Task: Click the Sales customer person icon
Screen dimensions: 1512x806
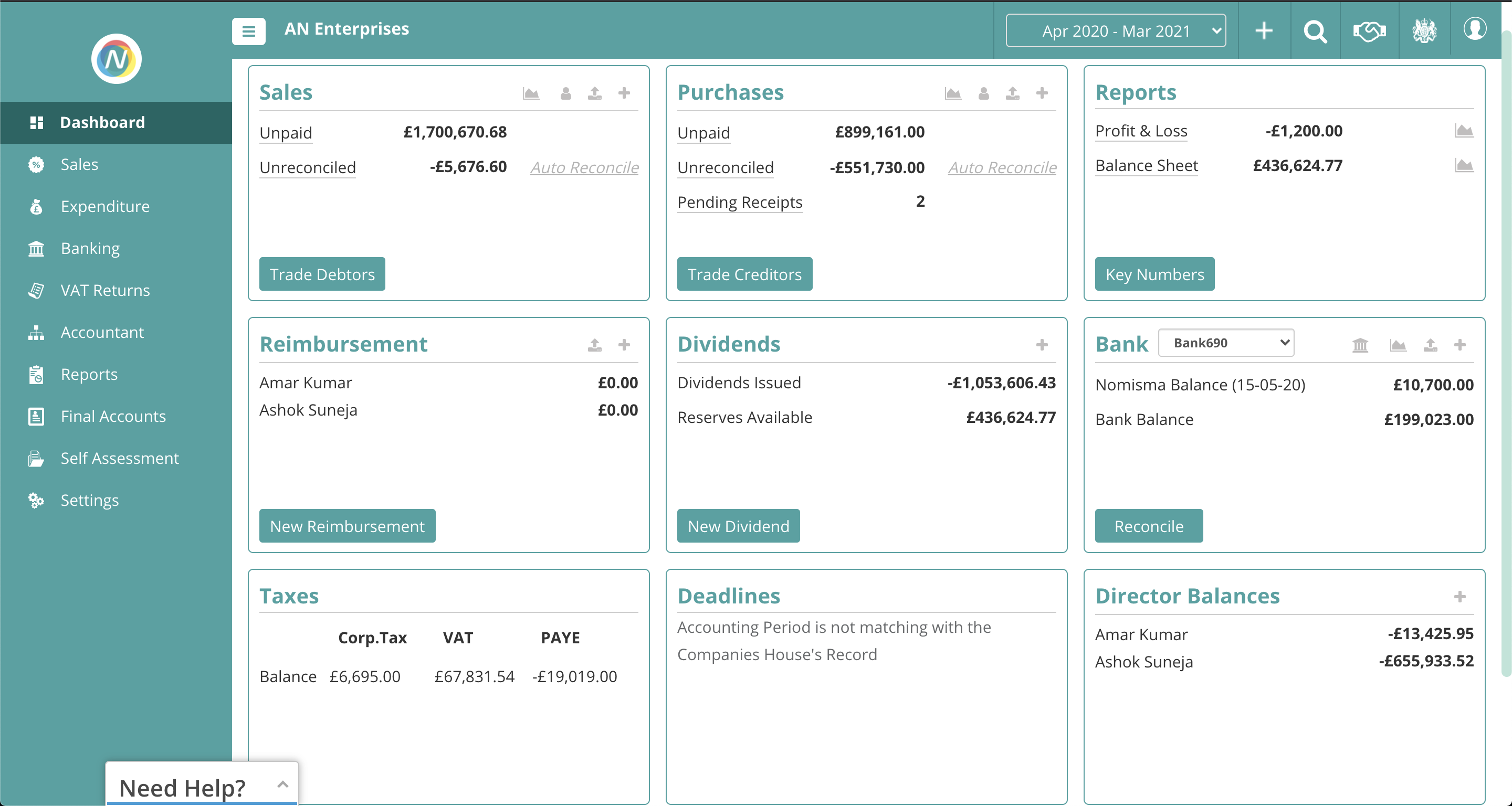Action: [565, 93]
